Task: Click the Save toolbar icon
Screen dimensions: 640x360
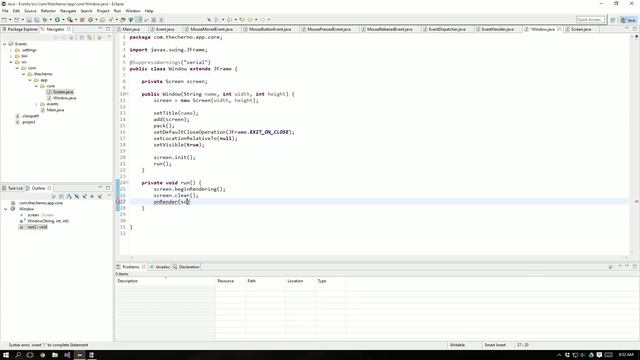Action: (29, 20)
